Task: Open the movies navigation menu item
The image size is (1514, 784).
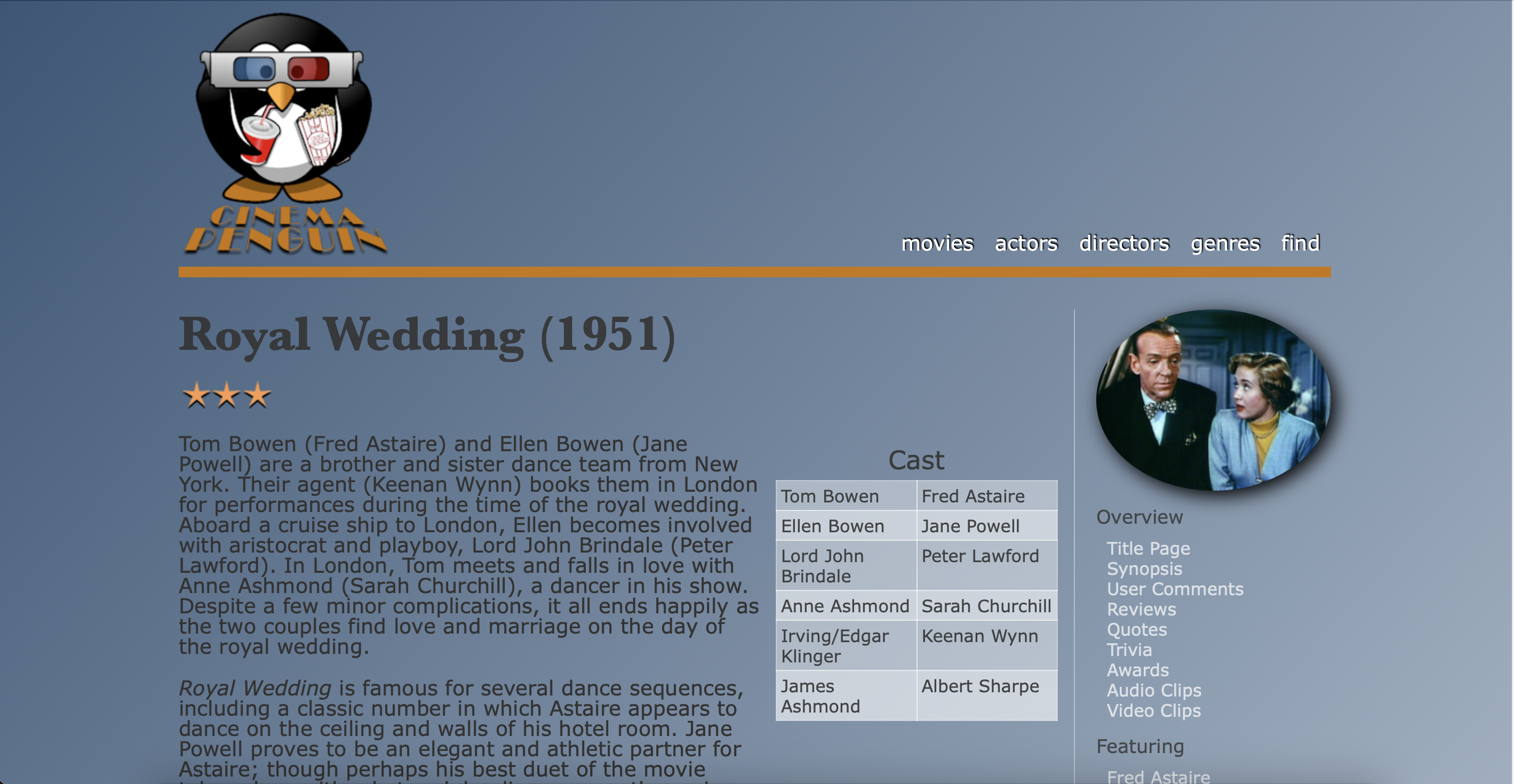Action: pyautogui.click(x=937, y=243)
